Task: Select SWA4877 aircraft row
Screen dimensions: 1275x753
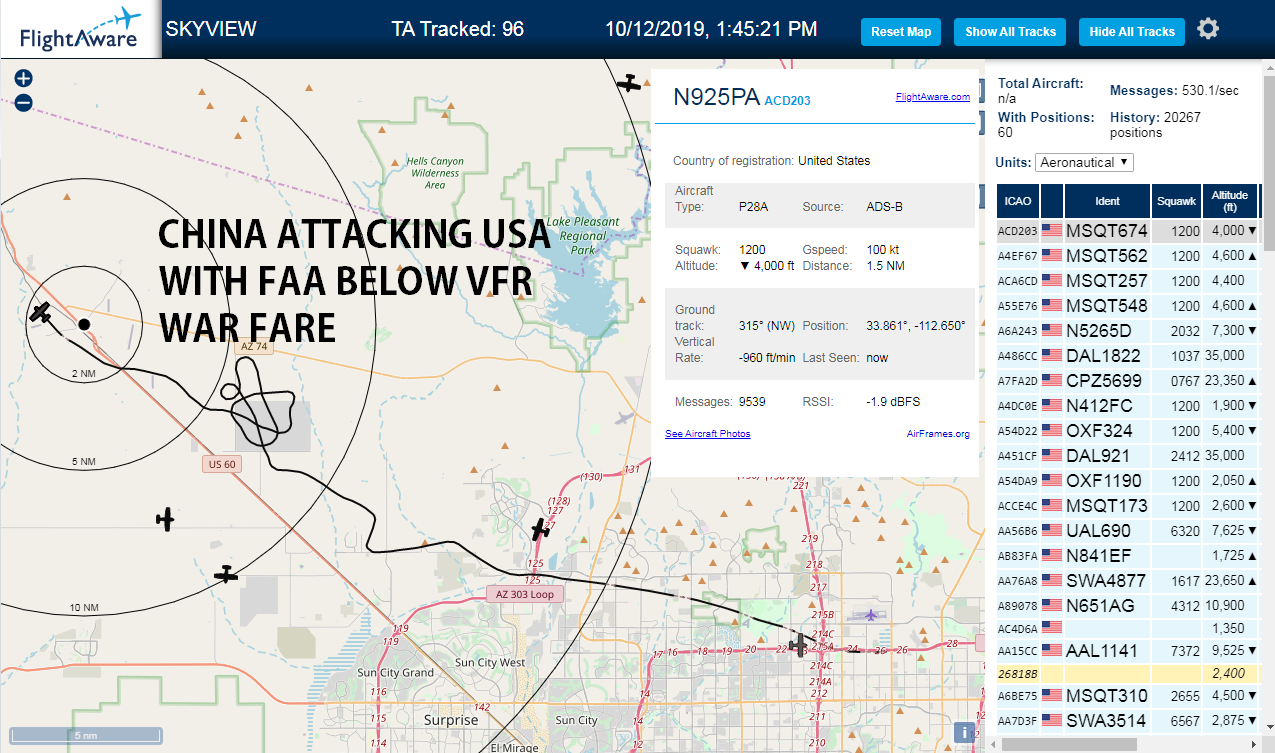Action: coord(1127,581)
